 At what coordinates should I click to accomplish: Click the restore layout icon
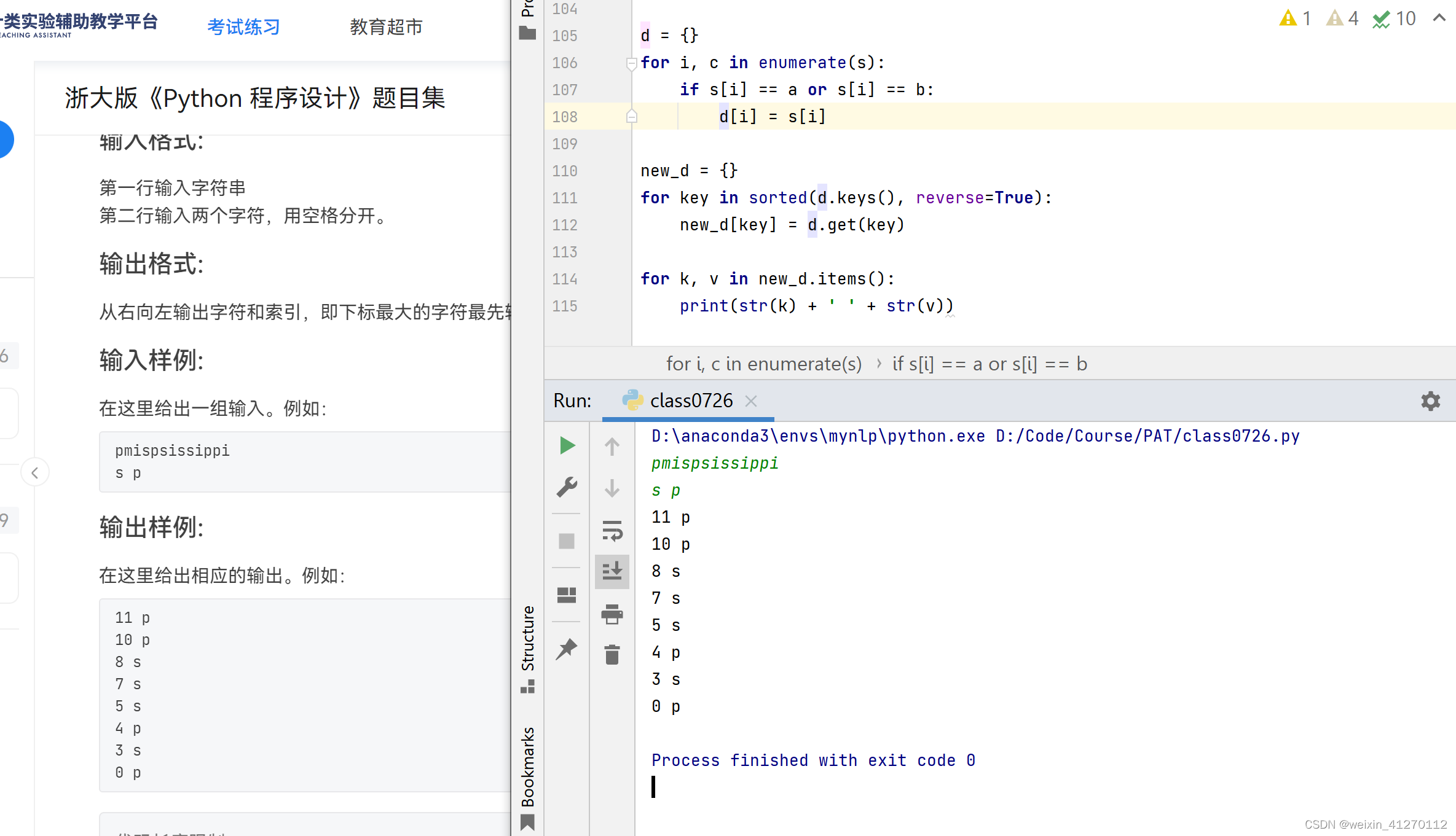click(567, 595)
